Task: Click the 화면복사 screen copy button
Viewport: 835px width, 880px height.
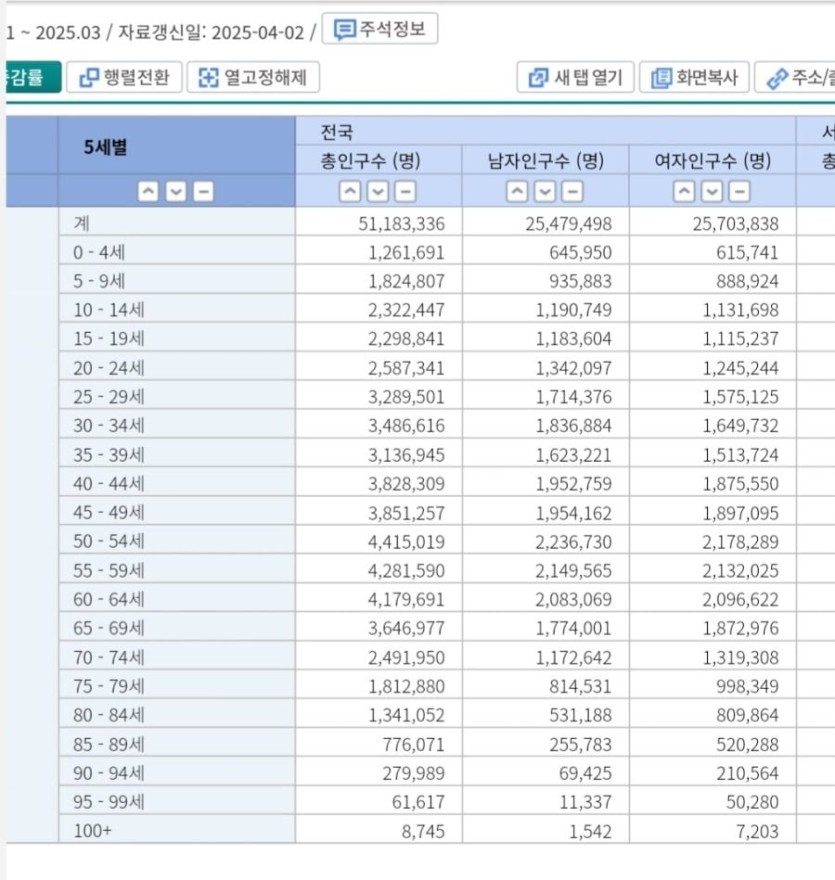Action: (x=694, y=77)
